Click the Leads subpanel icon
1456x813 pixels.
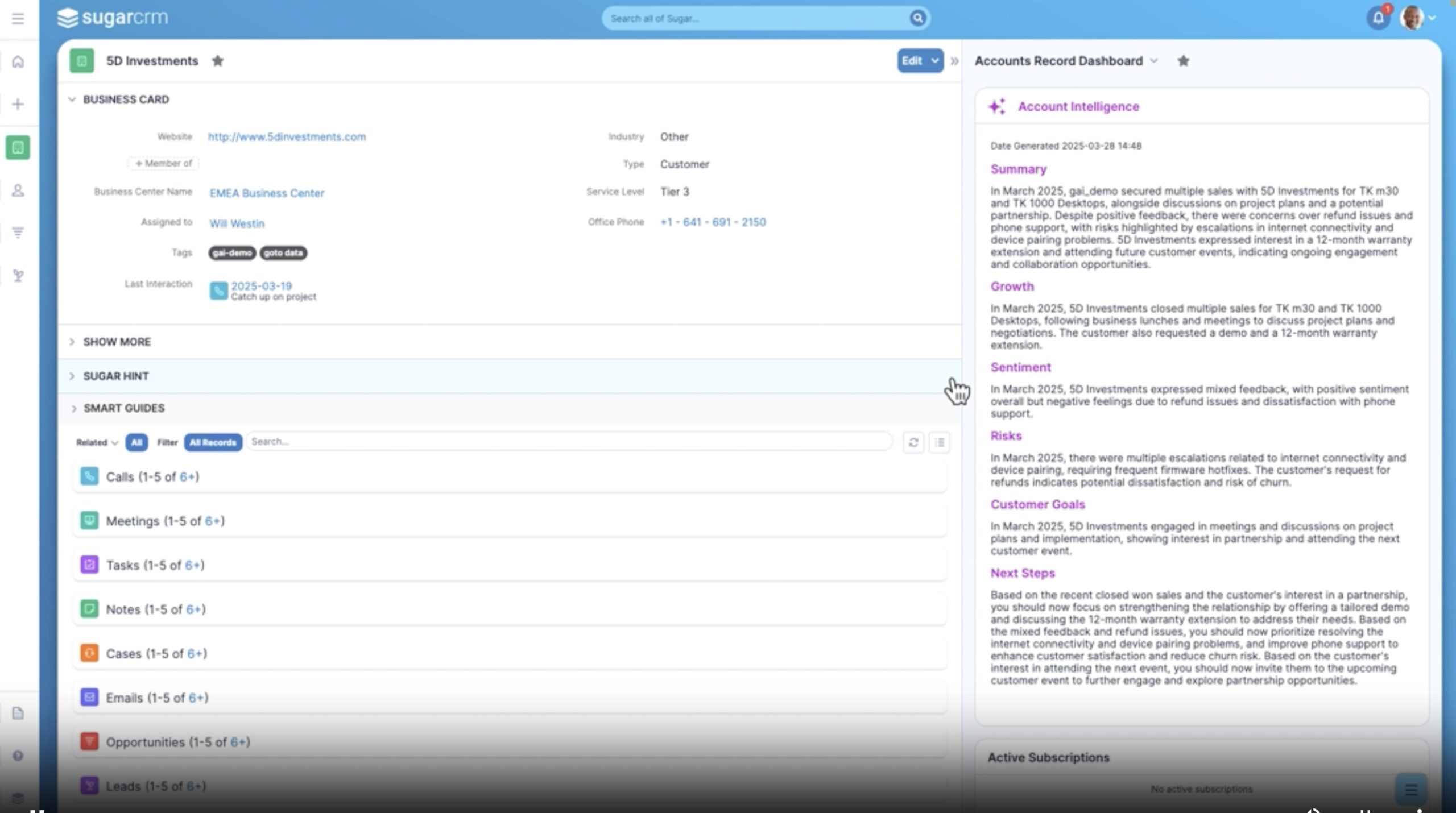click(x=89, y=786)
